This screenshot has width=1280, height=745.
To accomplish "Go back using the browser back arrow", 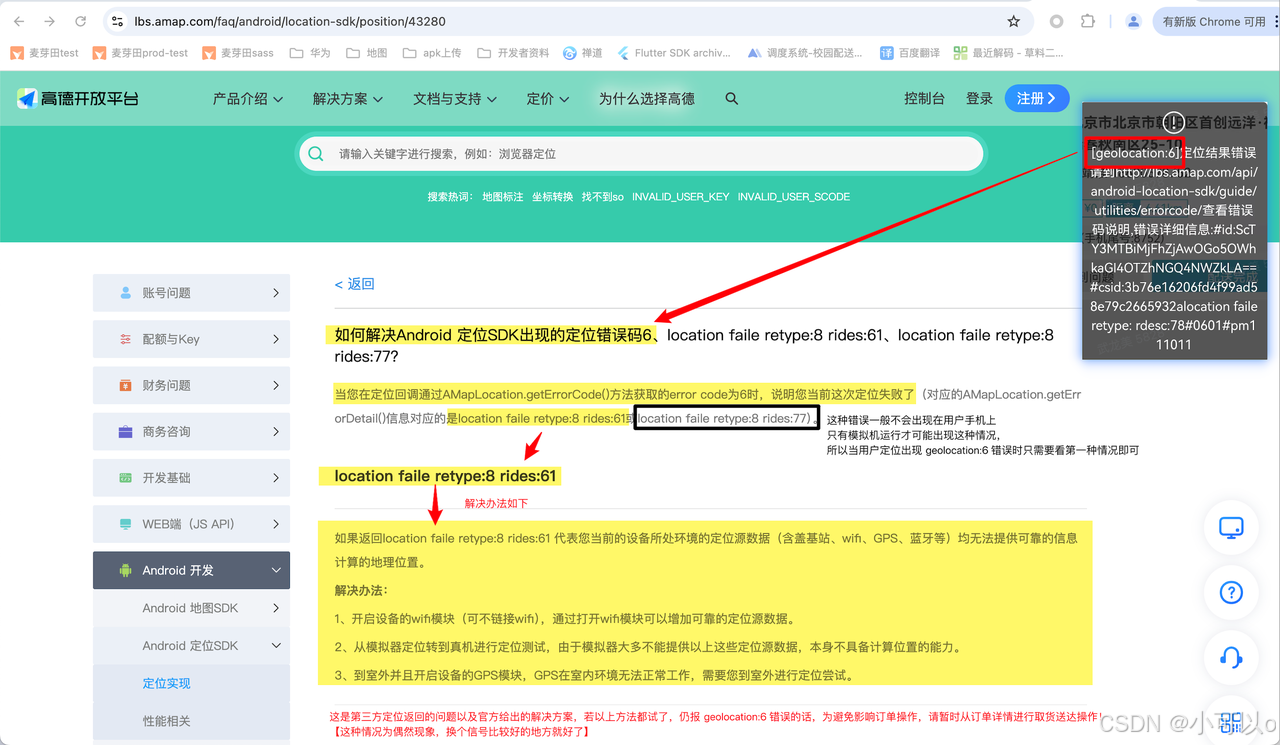I will tap(20, 21).
